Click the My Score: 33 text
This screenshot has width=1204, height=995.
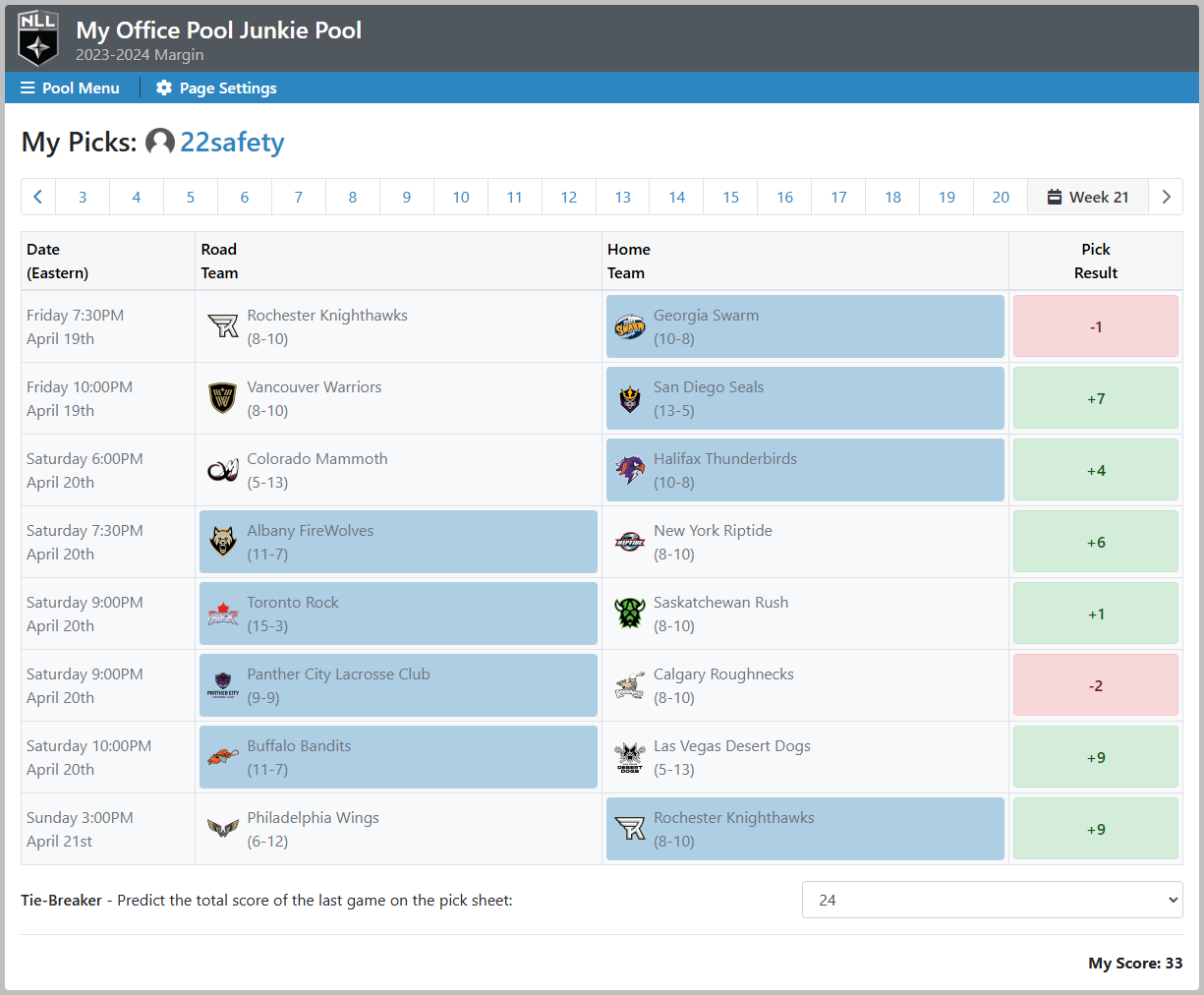tap(1135, 964)
